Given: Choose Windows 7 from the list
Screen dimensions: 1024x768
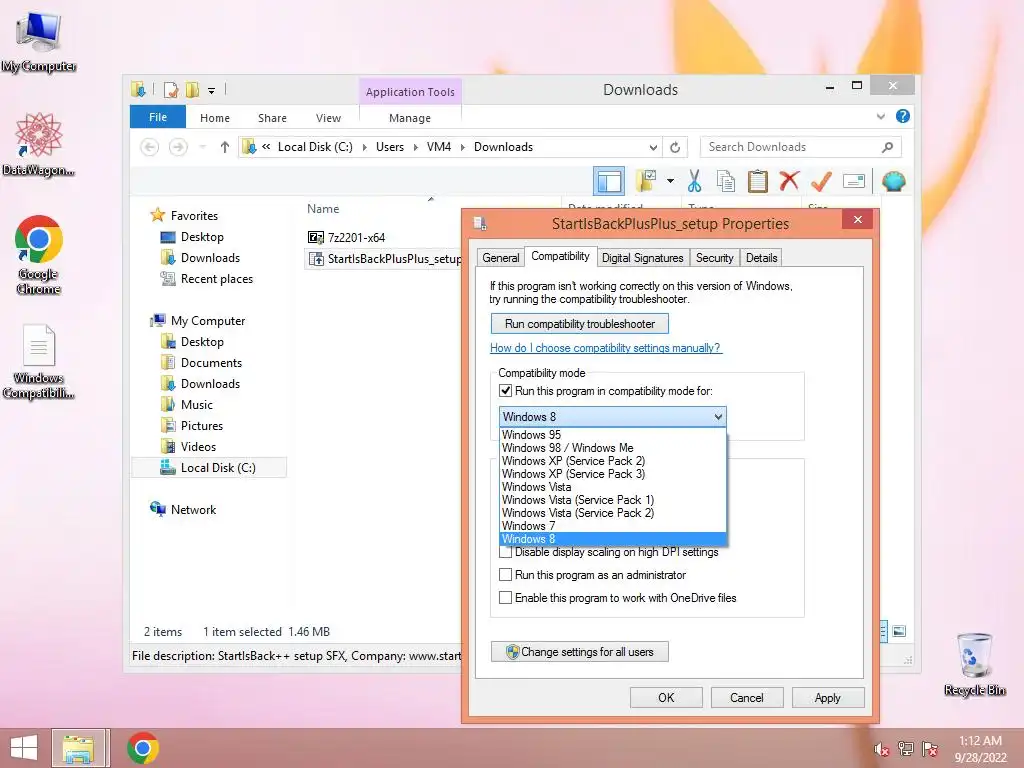Looking at the screenshot, I should tap(613, 526).
